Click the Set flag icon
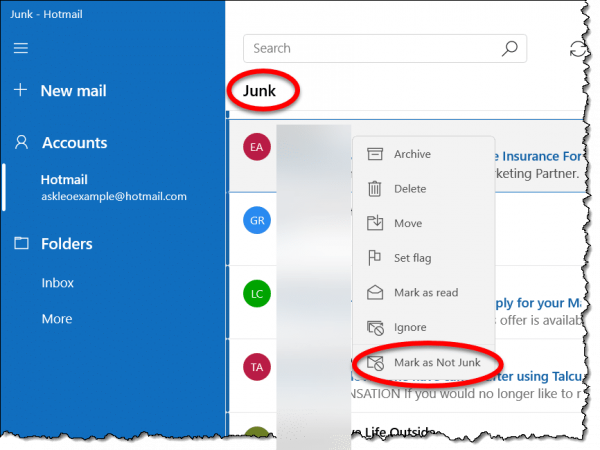The image size is (600, 450). (374, 258)
